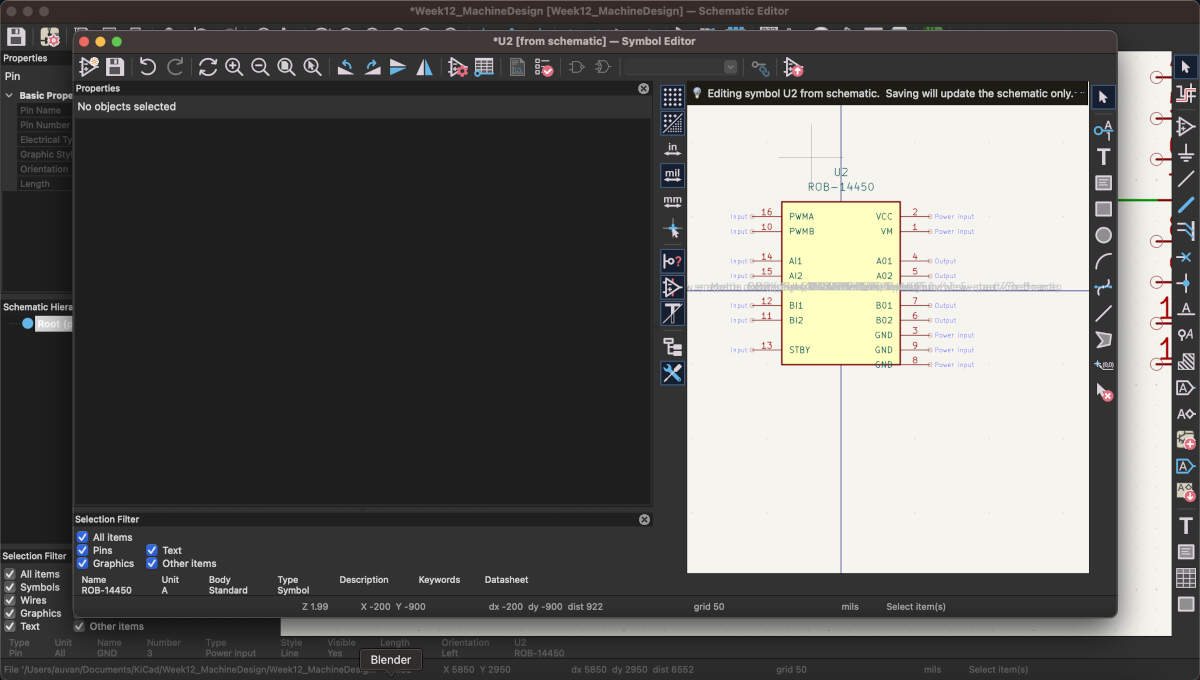
Task: Undo the last edit in Symbol Editor
Action: click(148, 67)
